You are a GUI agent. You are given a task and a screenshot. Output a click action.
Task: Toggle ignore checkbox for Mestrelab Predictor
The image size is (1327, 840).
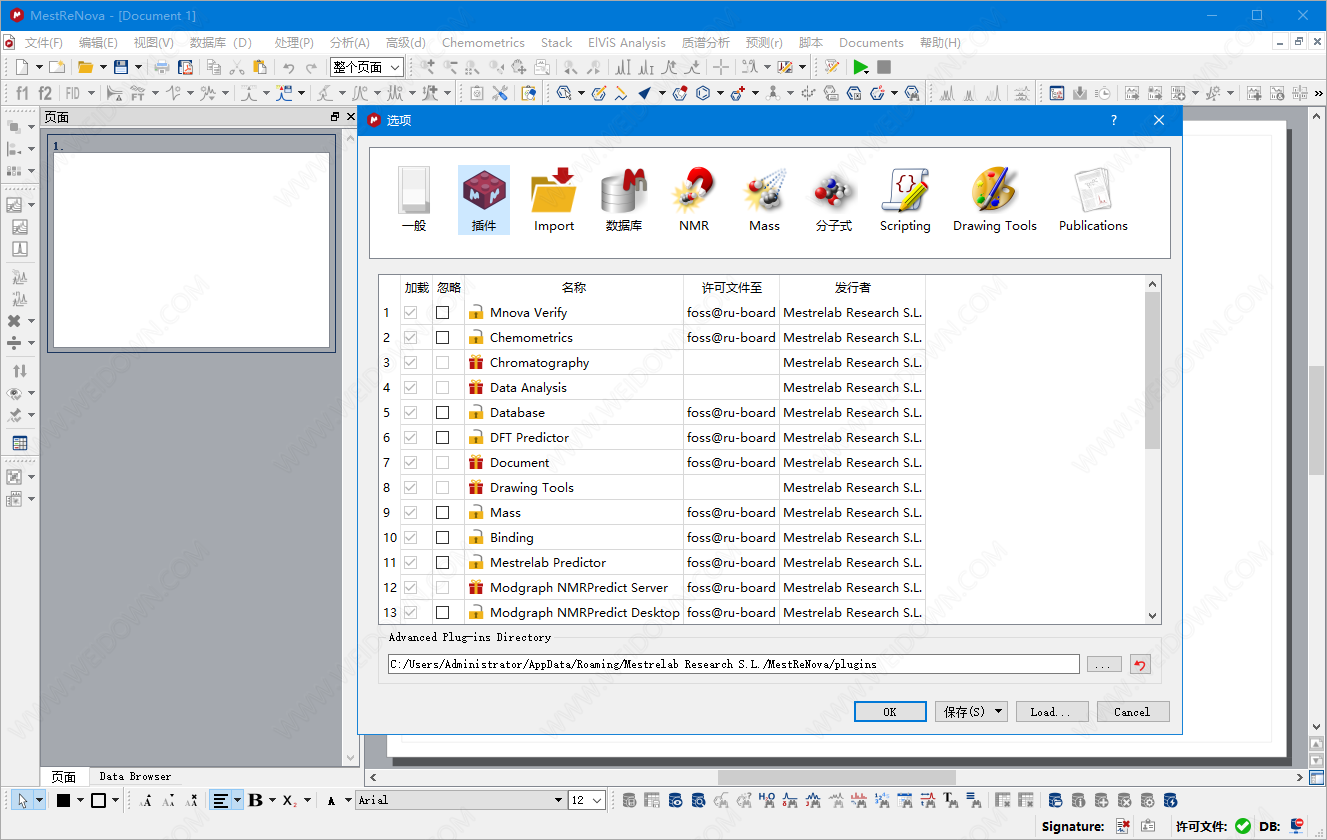click(x=442, y=562)
